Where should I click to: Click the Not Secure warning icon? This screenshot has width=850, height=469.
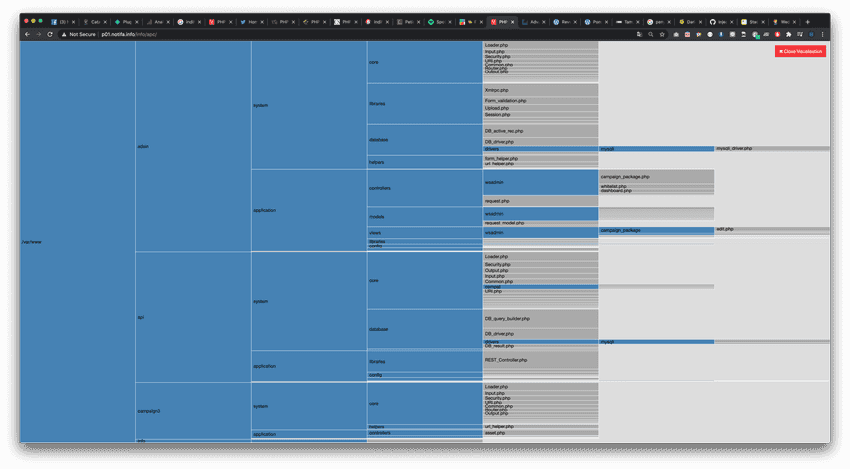tap(65, 34)
